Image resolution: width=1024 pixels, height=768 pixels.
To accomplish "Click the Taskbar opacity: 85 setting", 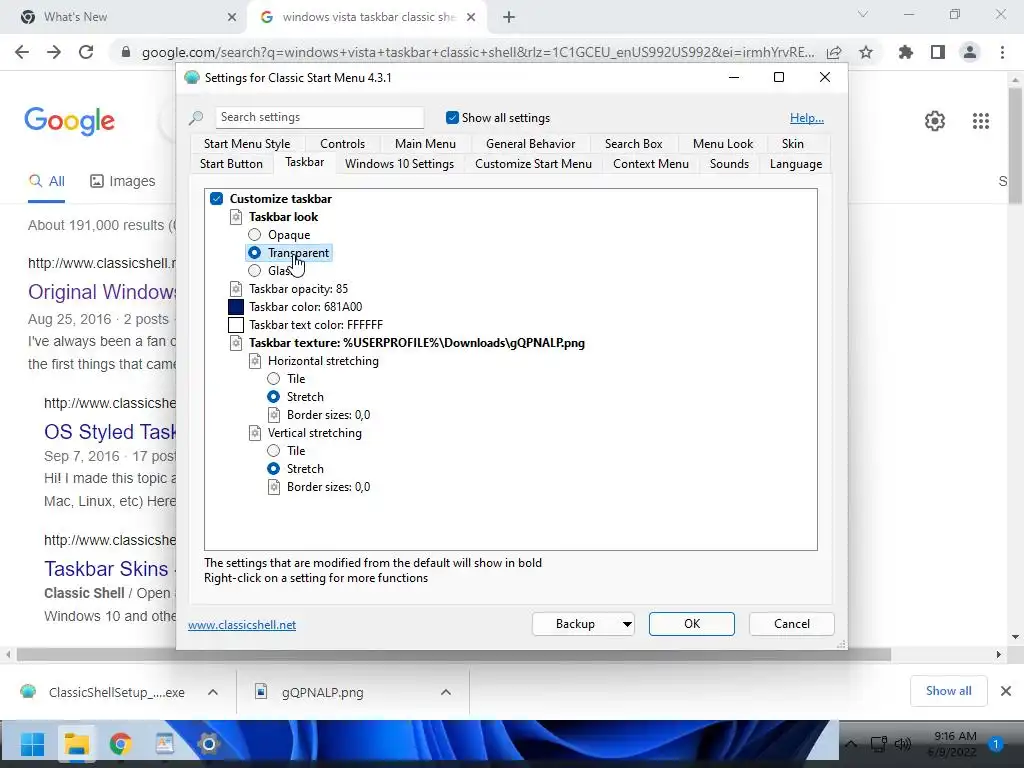I will tap(298, 289).
